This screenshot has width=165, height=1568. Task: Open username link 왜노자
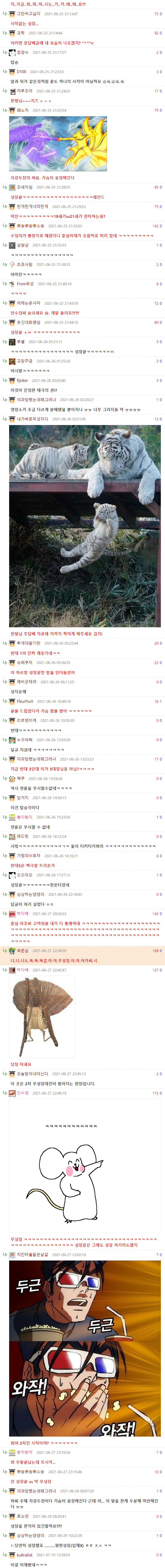tap(22, 110)
